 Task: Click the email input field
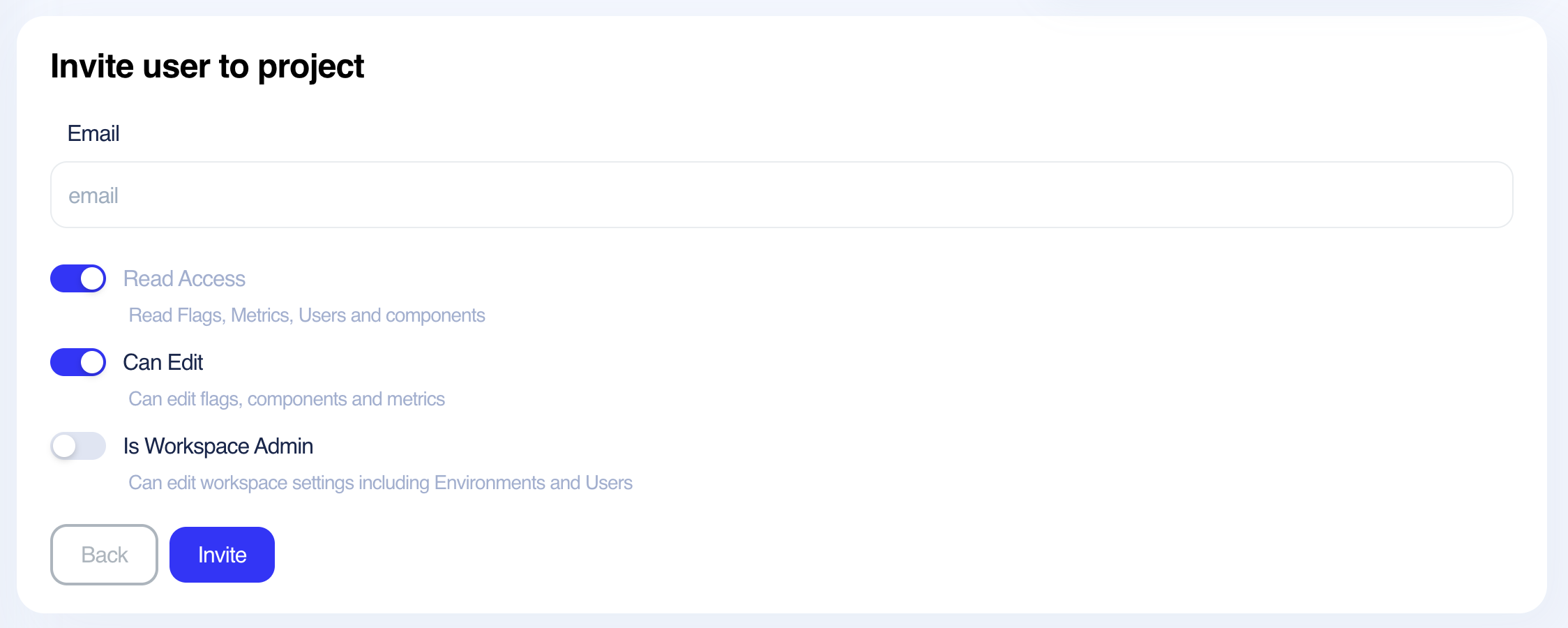click(x=781, y=195)
